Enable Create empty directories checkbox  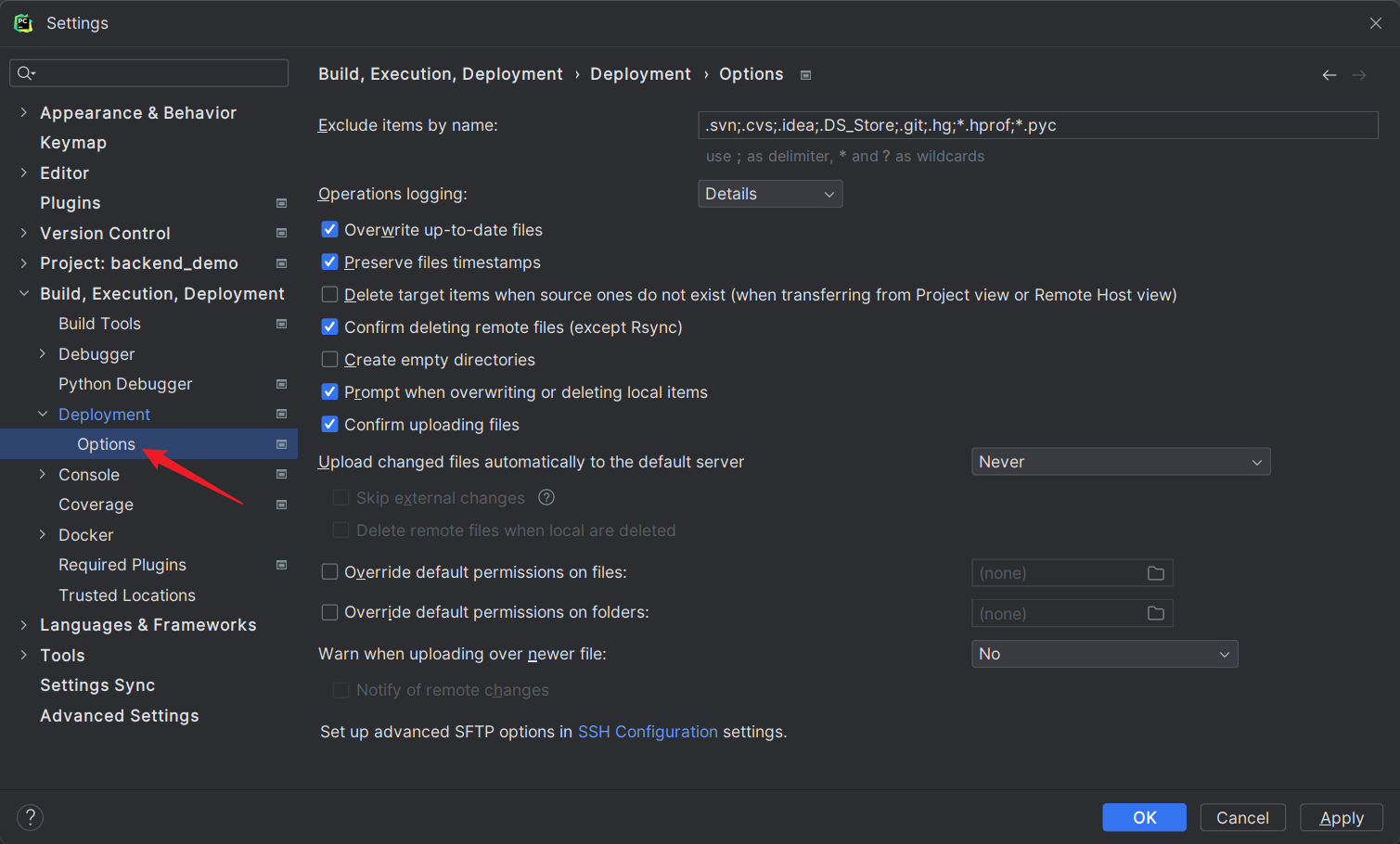329,360
